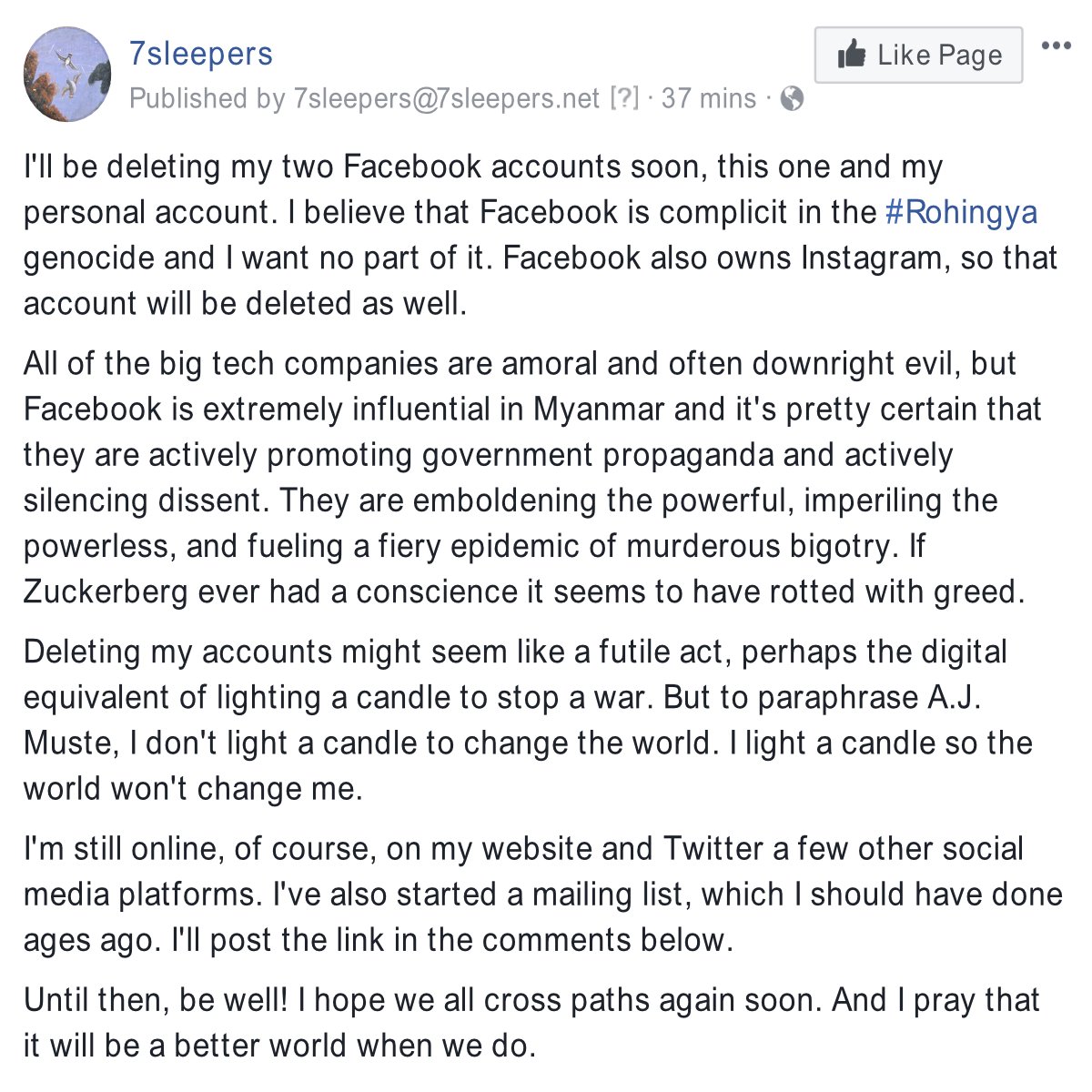
Task: Click the thumbs-up icon on Like Page
Action: coord(852,55)
